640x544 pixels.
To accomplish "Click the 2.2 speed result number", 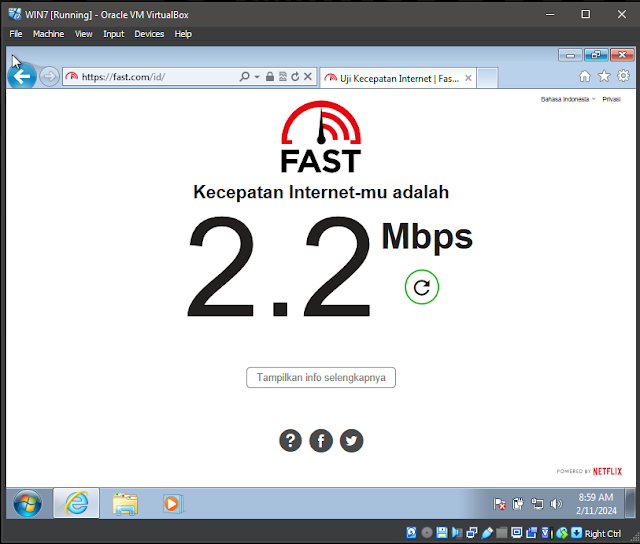I will coord(279,267).
